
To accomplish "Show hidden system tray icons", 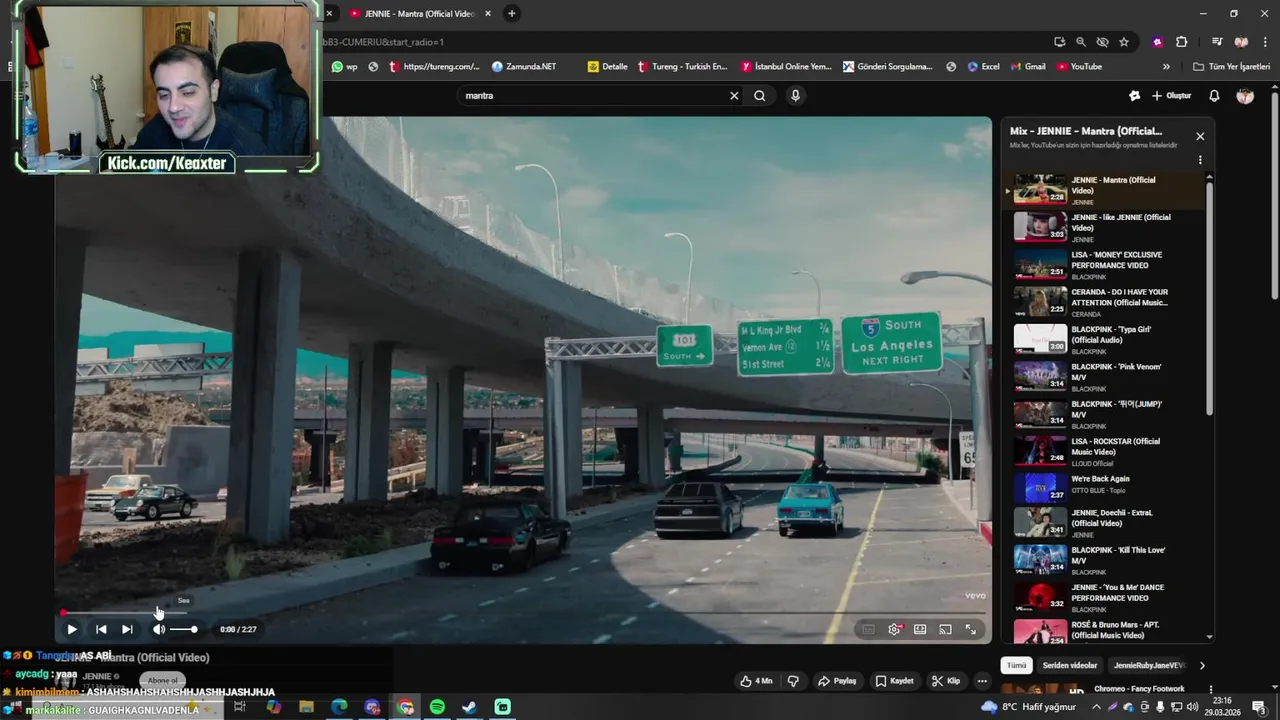I will coord(1096,707).
